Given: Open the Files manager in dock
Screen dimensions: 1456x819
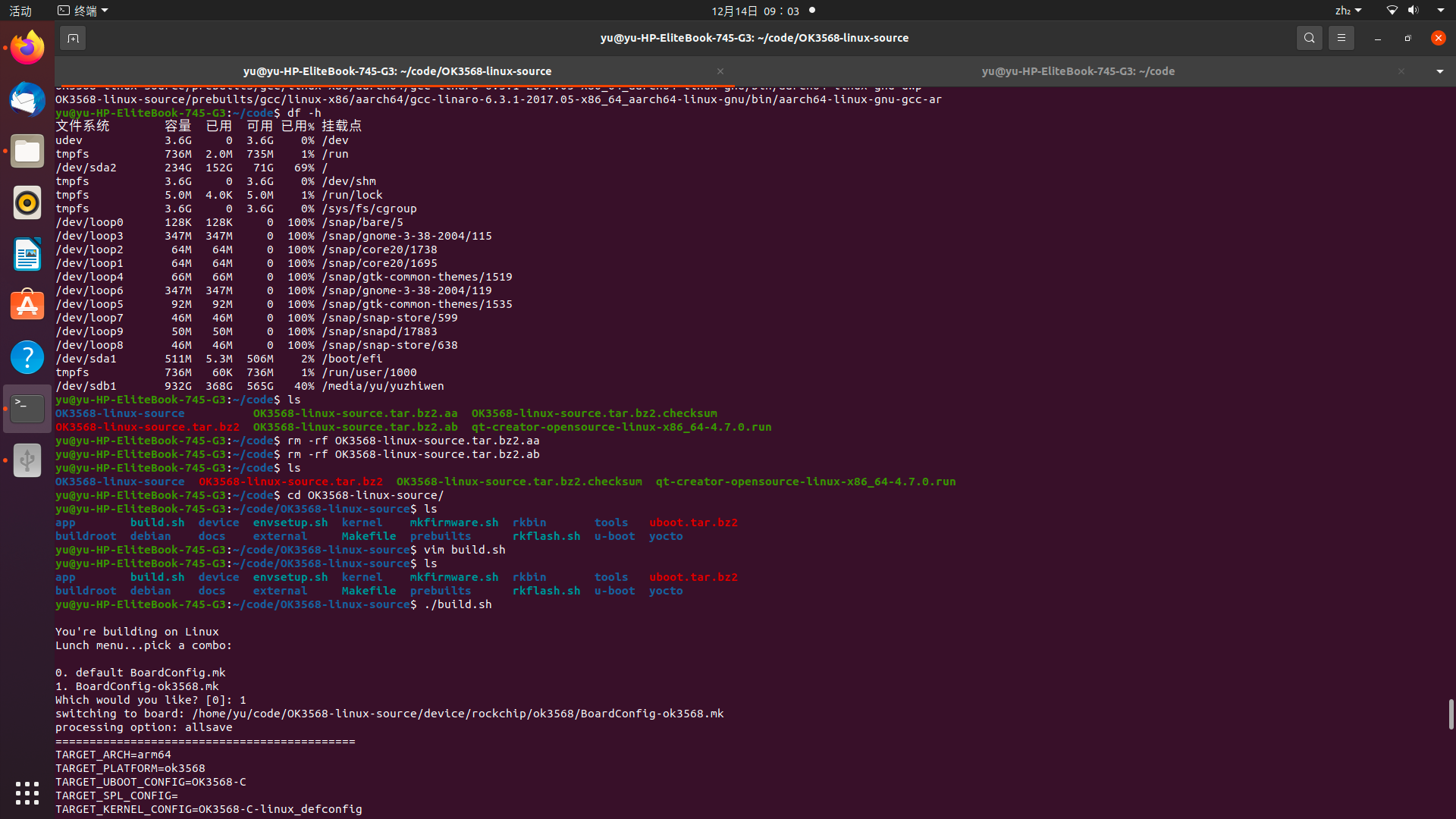Looking at the screenshot, I should click(27, 151).
